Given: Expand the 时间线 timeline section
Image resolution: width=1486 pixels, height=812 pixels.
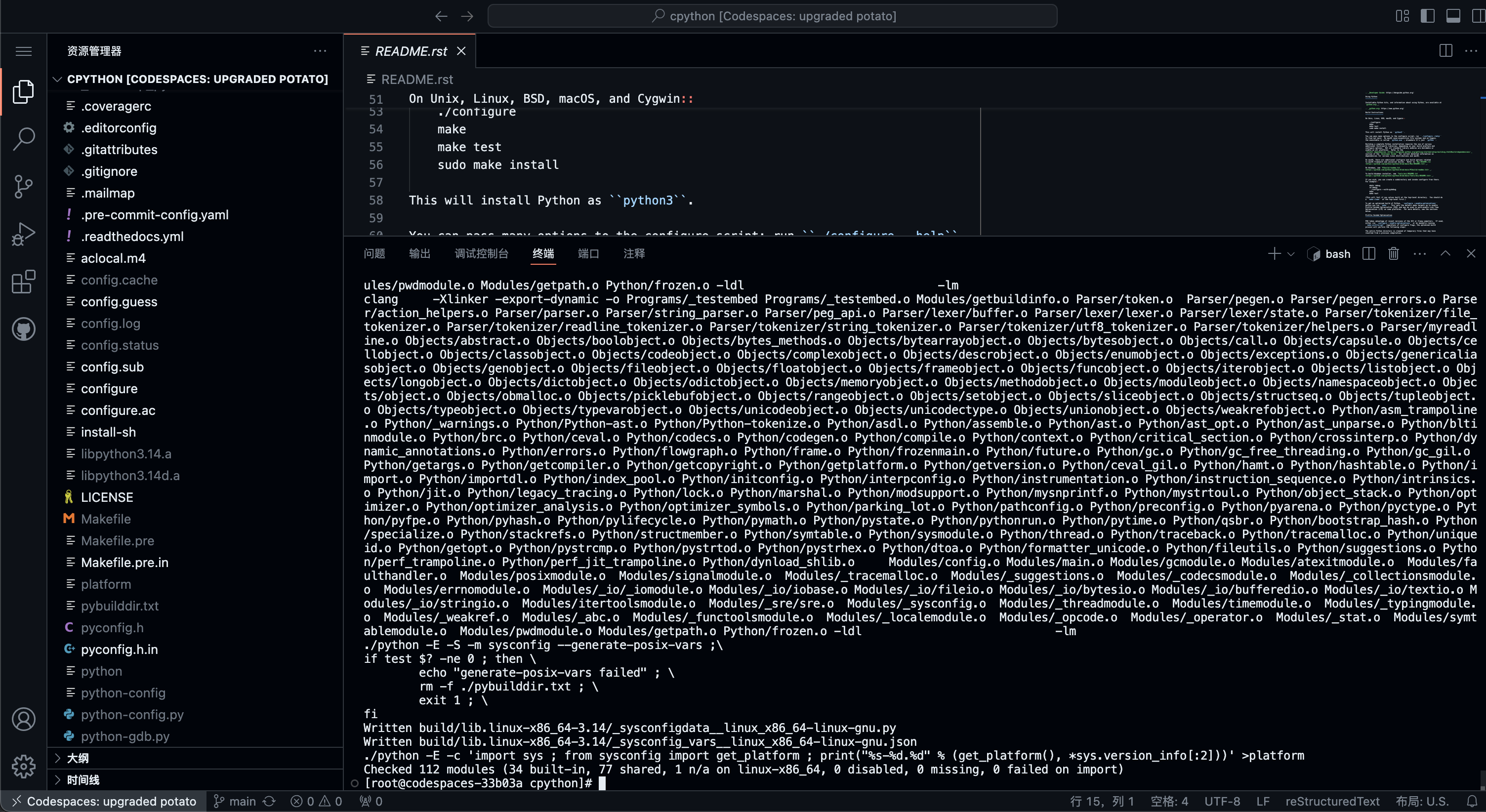Looking at the screenshot, I should pyautogui.click(x=83, y=780).
